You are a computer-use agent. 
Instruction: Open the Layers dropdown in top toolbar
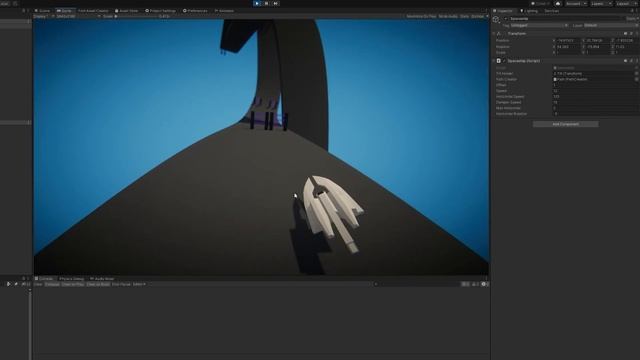pos(601,4)
